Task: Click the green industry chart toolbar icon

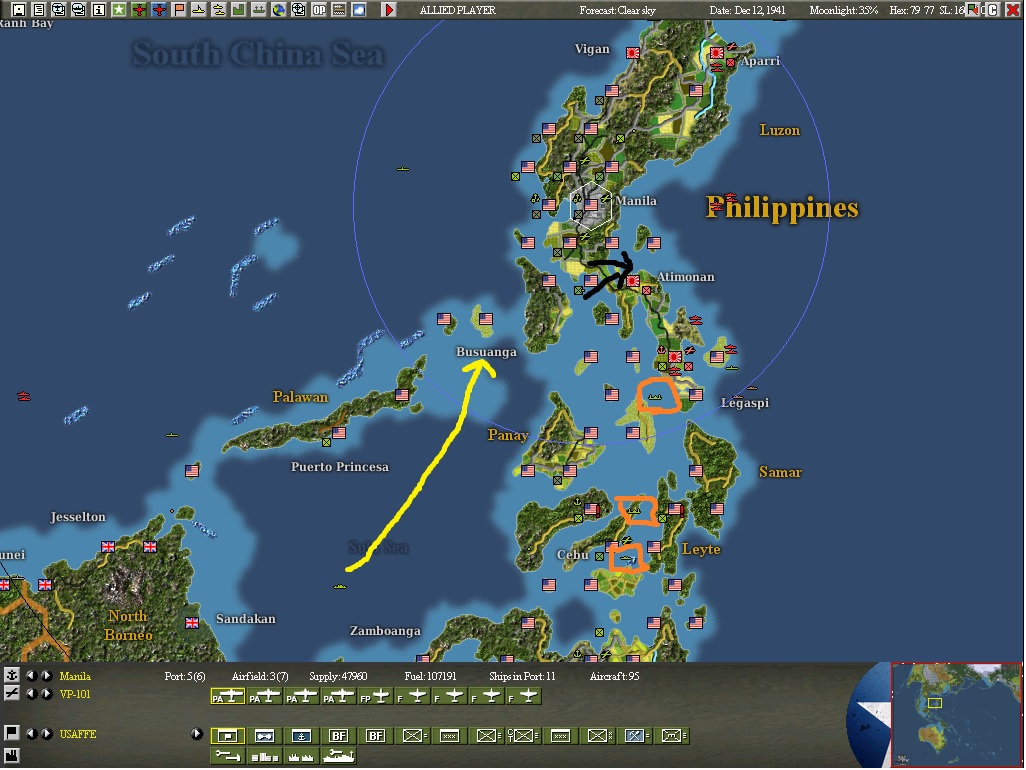Action: point(239,10)
